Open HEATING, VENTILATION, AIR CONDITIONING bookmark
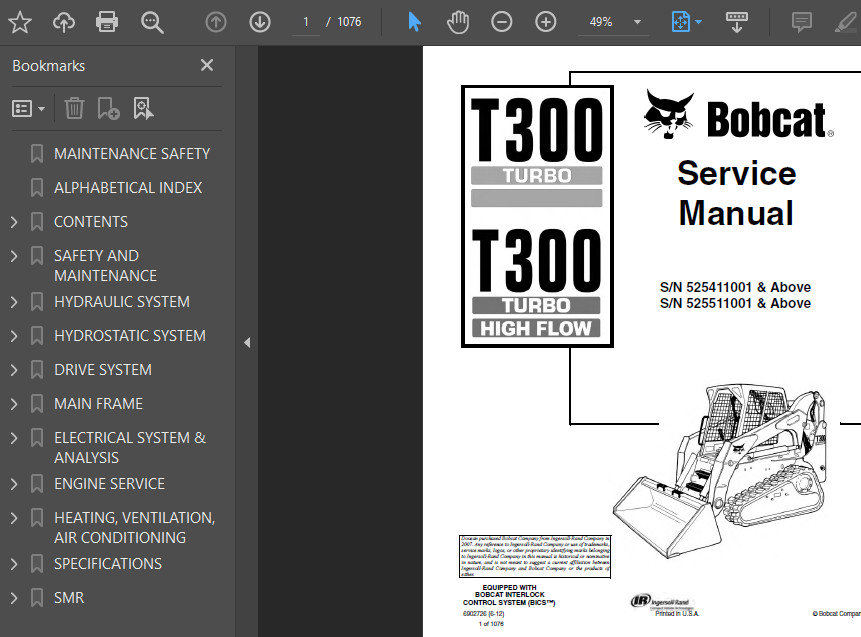Viewport: 861px width, 637px height. [x=135, y=528]
